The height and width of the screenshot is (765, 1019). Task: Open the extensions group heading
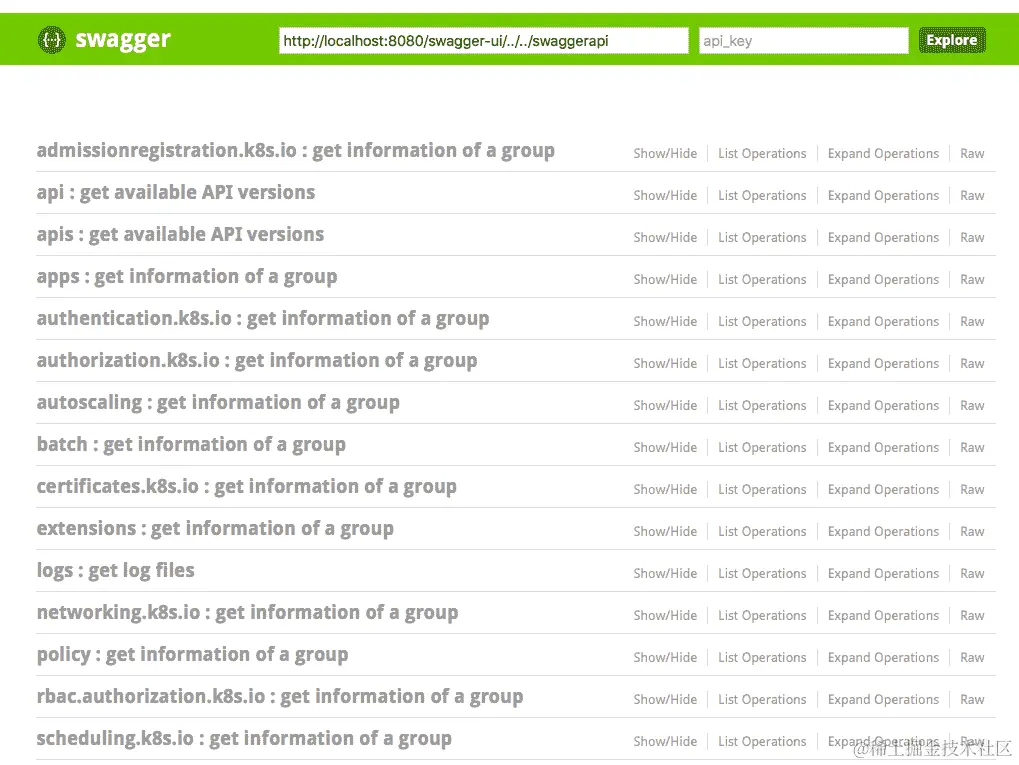tap(215, 528)
